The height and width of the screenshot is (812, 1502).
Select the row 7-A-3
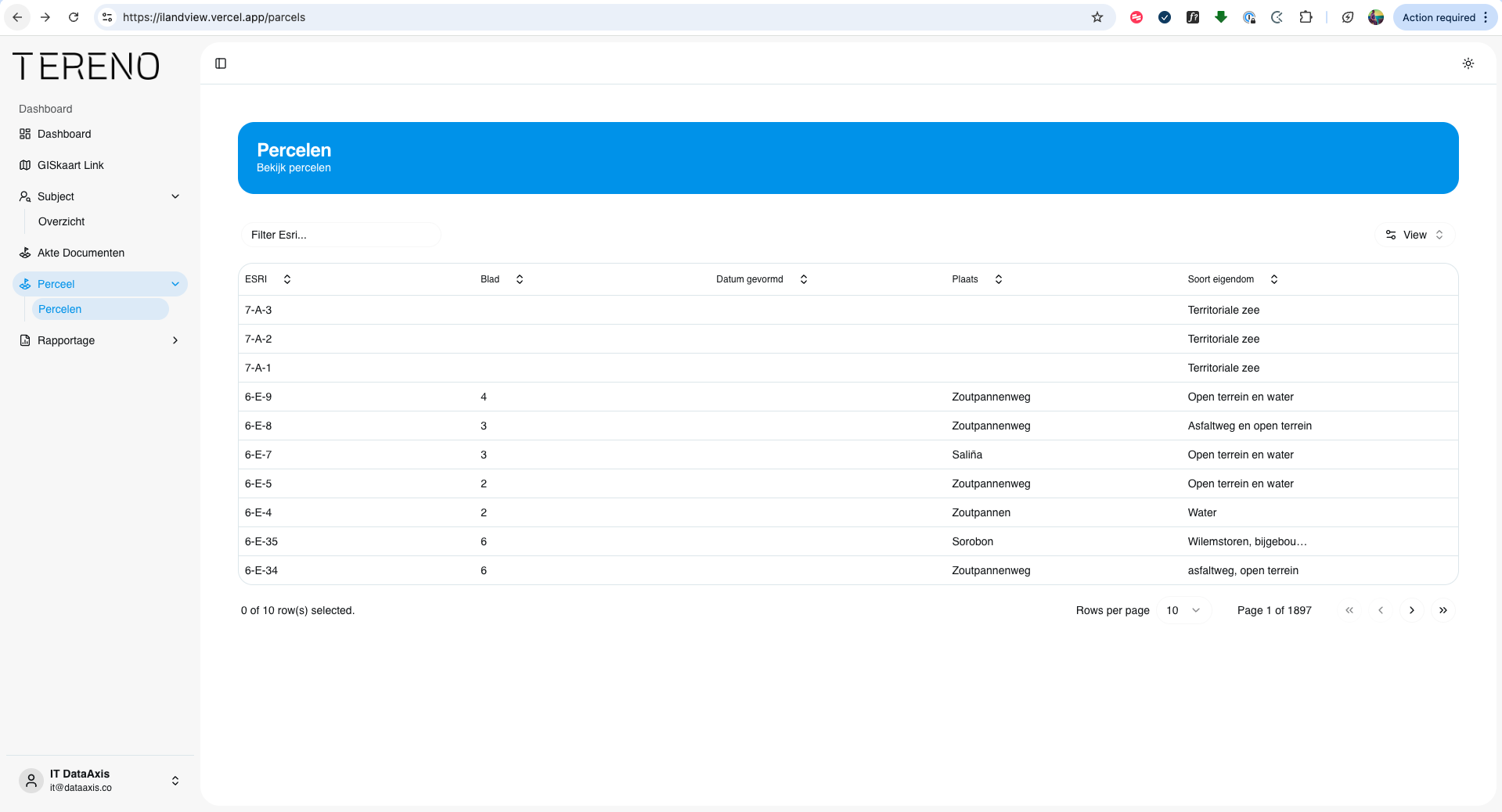coord(848,310)
